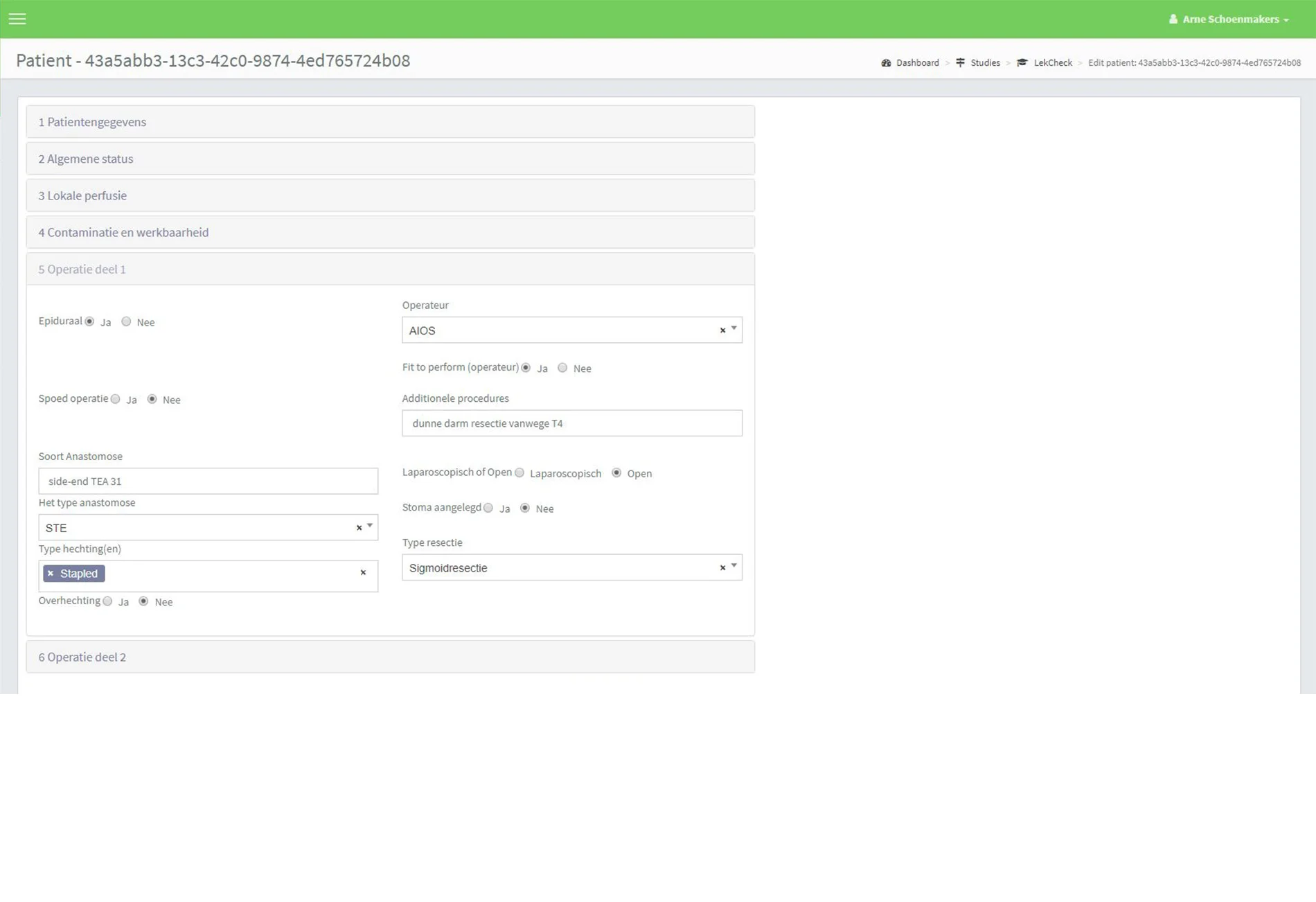The height and width of the screenshot is (902, 1316).
Task: Select Nee for Epiduraal
Action: 126,321
